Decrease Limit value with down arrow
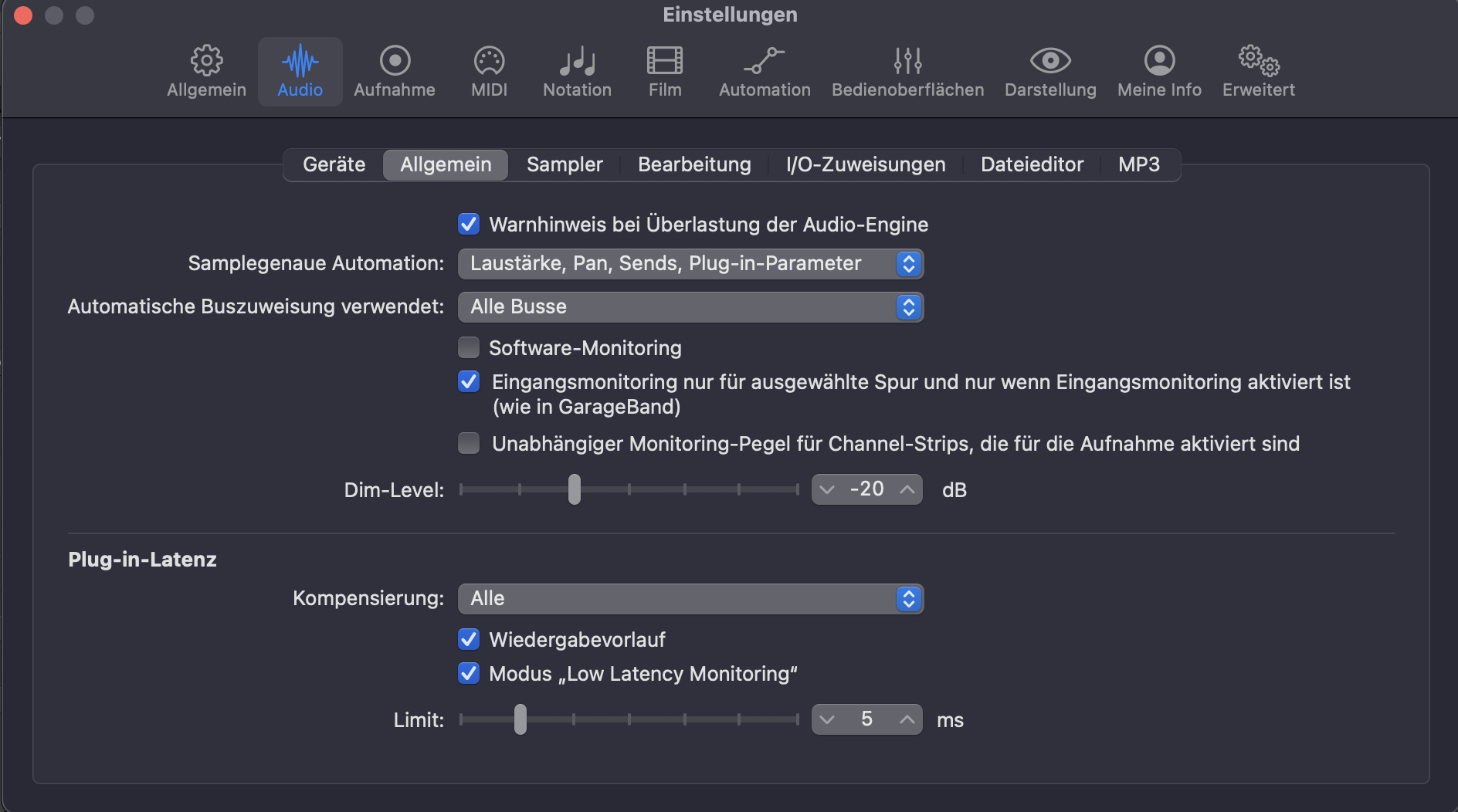This screenshot has width=1458, height=812. pos(827,720)
